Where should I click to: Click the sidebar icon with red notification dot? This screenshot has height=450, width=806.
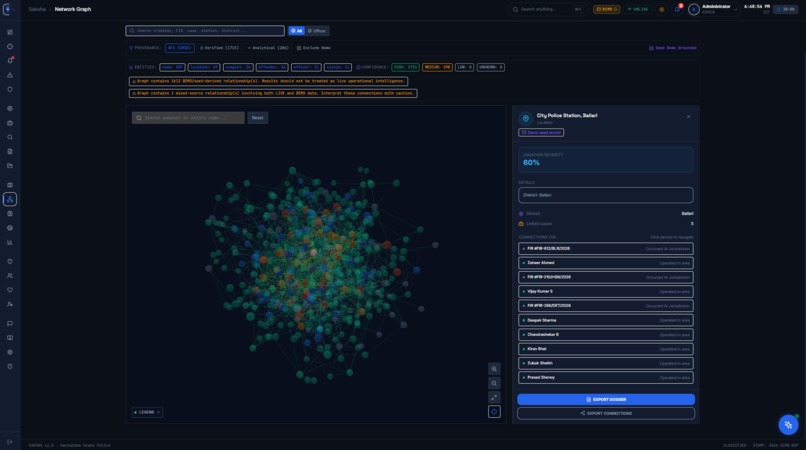tap(10, 61)
